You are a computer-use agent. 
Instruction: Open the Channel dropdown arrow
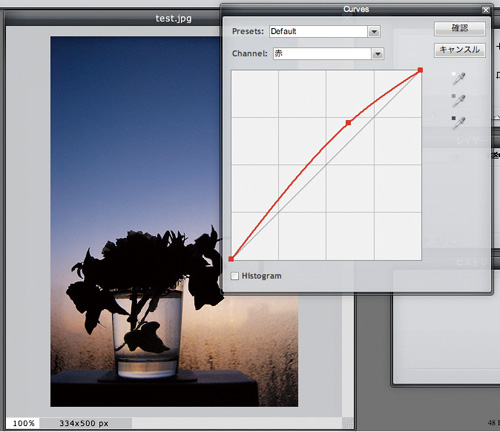[378, 54]
